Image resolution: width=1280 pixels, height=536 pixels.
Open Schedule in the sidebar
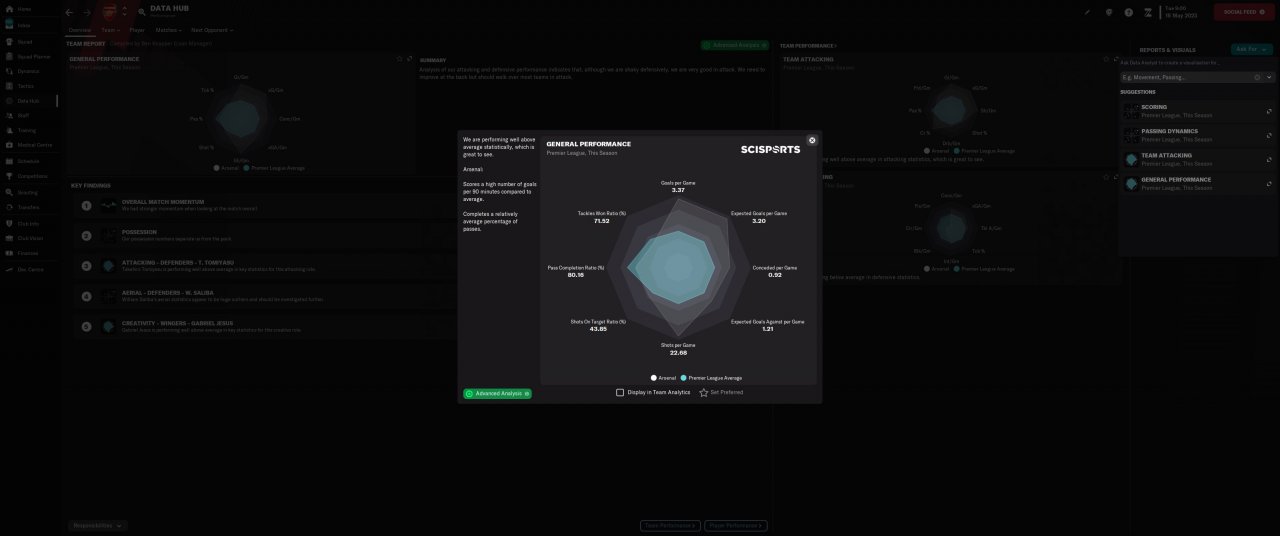click(x=28, y=161)
